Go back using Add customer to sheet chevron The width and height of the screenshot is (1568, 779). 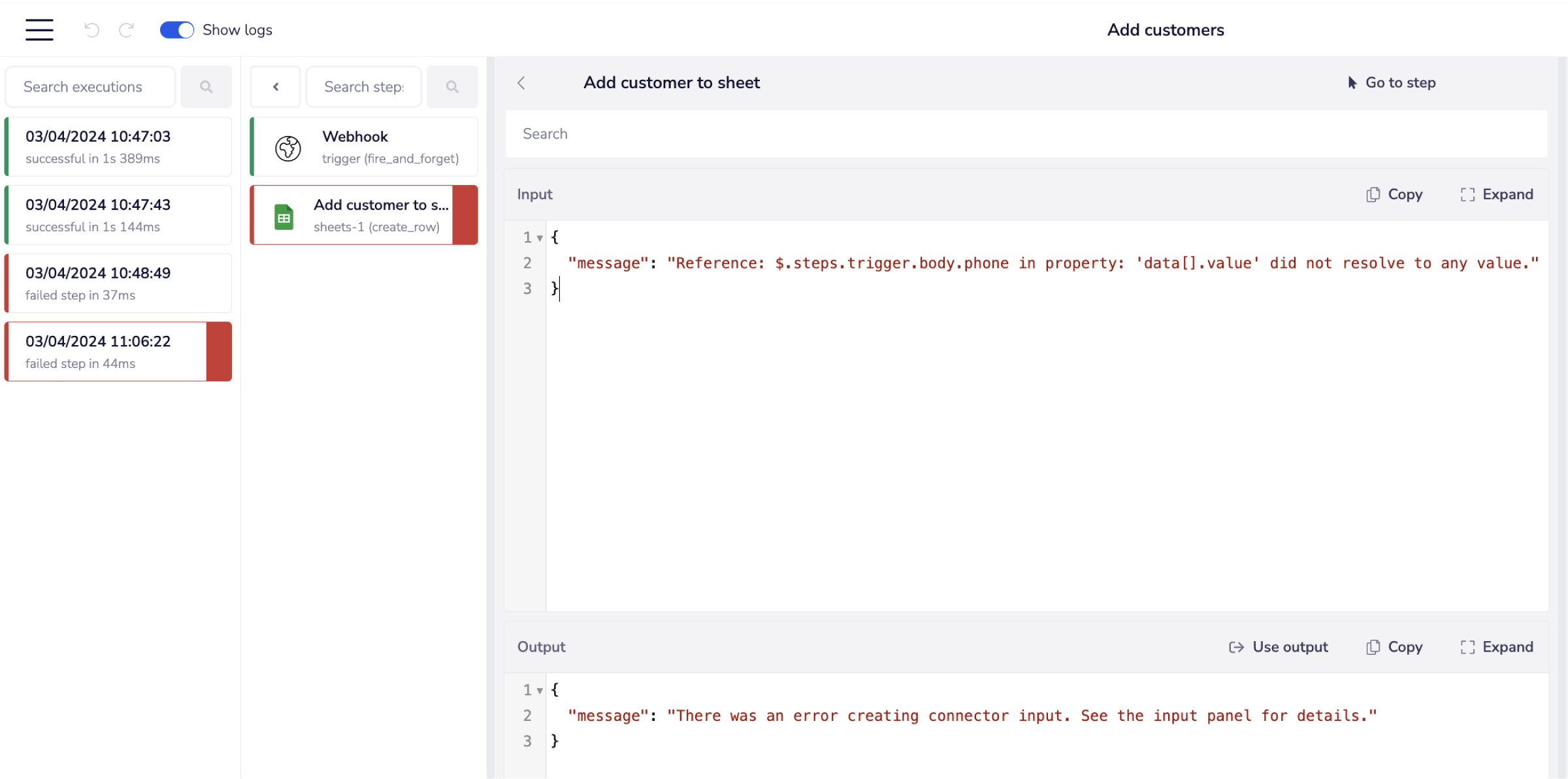point(521,83)
